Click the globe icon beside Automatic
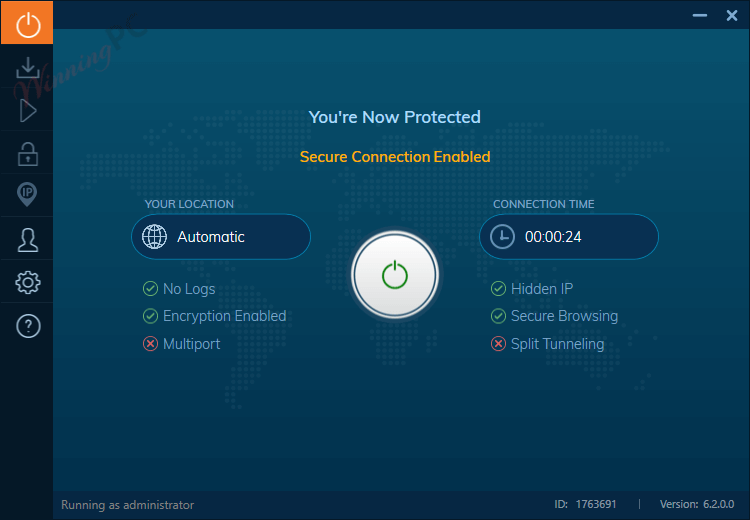The height and width of the screenshot is (520, 750). [154, 237]
